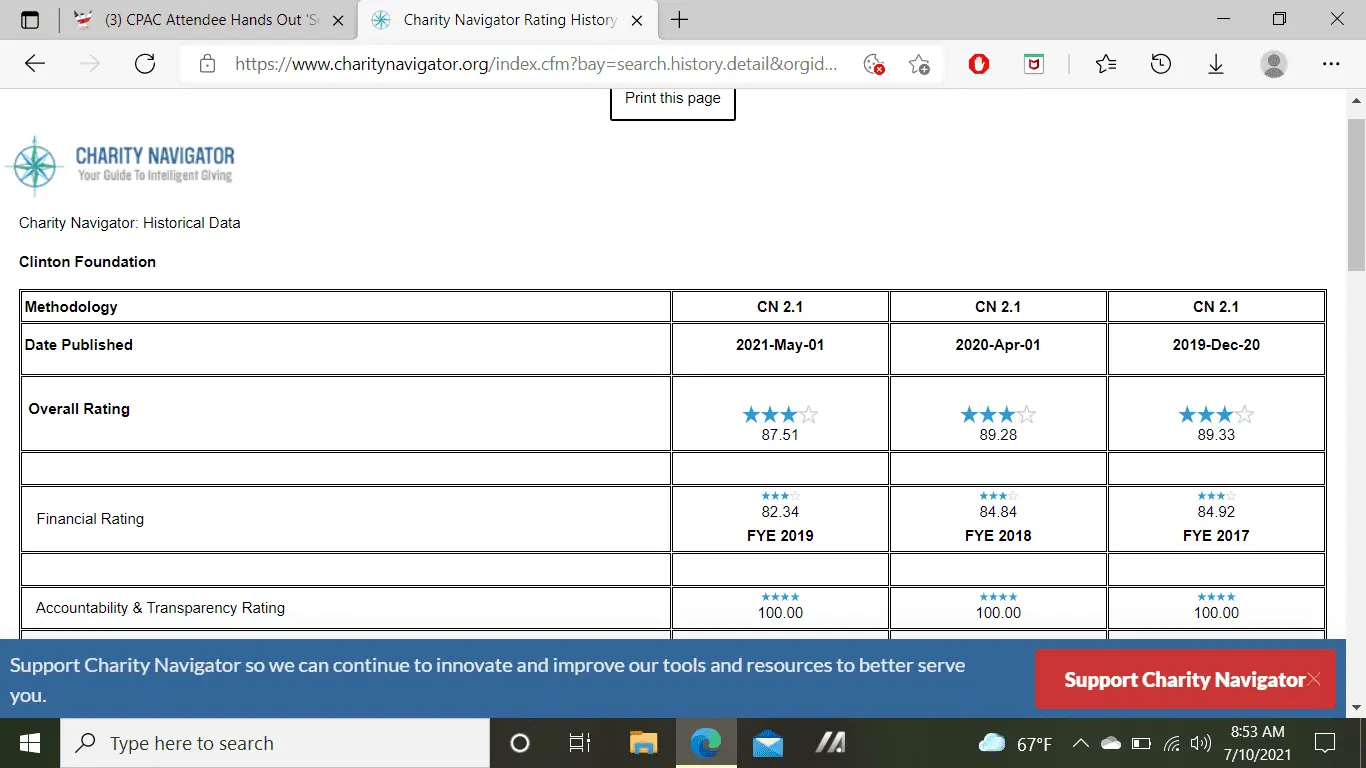1366x768 pixels.
Task: Click the URL address bar field
Action: point(535,64)
